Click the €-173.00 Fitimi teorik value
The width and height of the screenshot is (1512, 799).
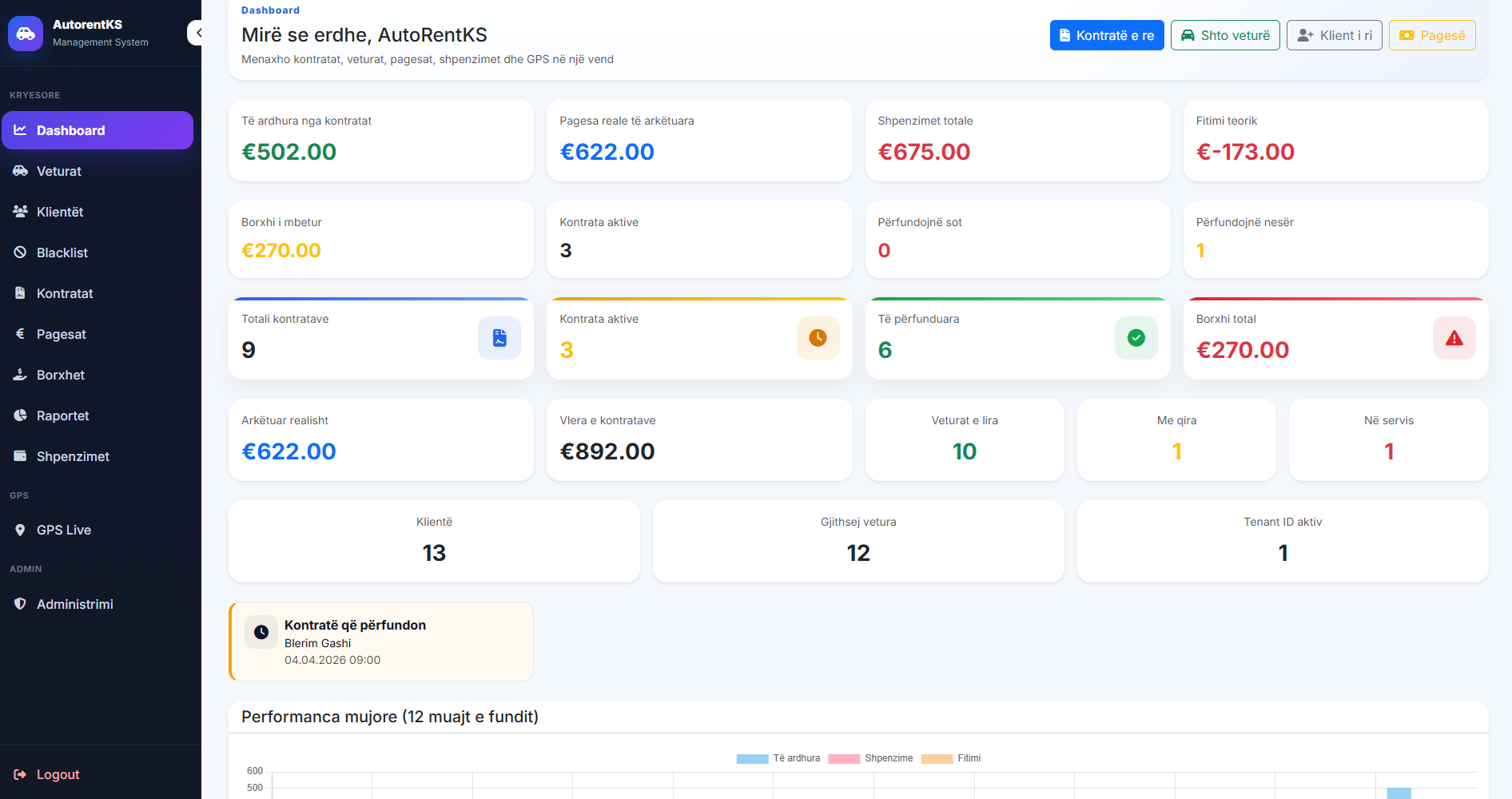point(1245,152)
